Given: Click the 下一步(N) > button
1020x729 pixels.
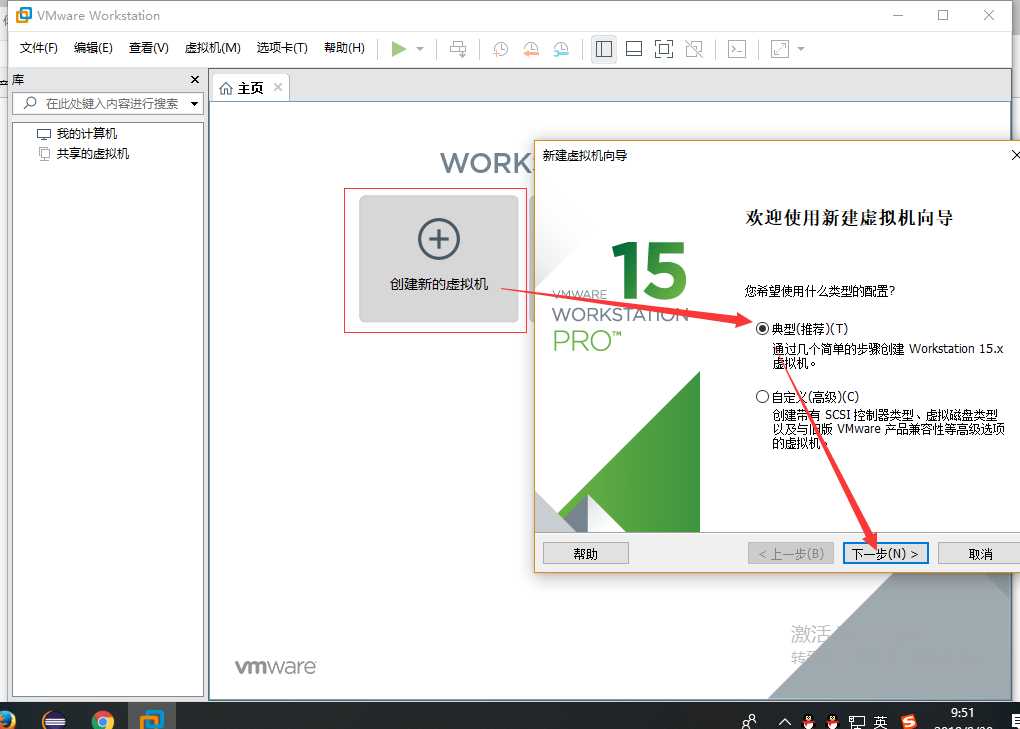Looking at the screenshot, I should tap(885, 553).
